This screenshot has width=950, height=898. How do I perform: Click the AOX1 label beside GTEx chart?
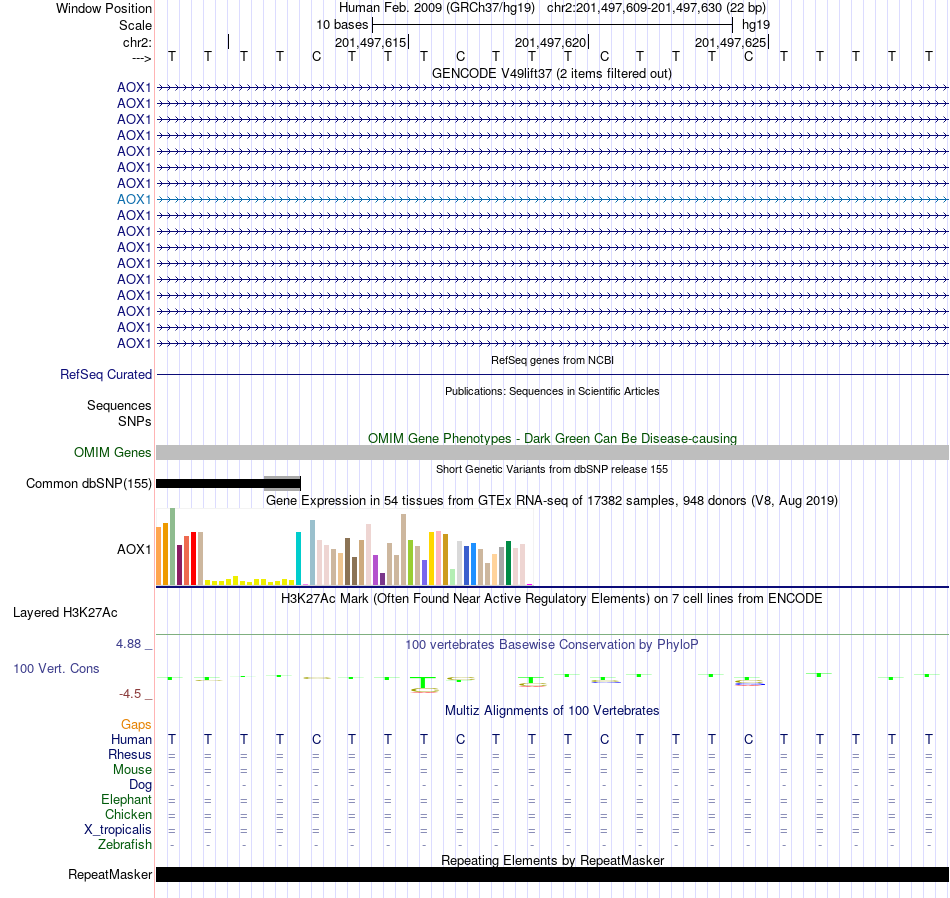pos(134,550)
